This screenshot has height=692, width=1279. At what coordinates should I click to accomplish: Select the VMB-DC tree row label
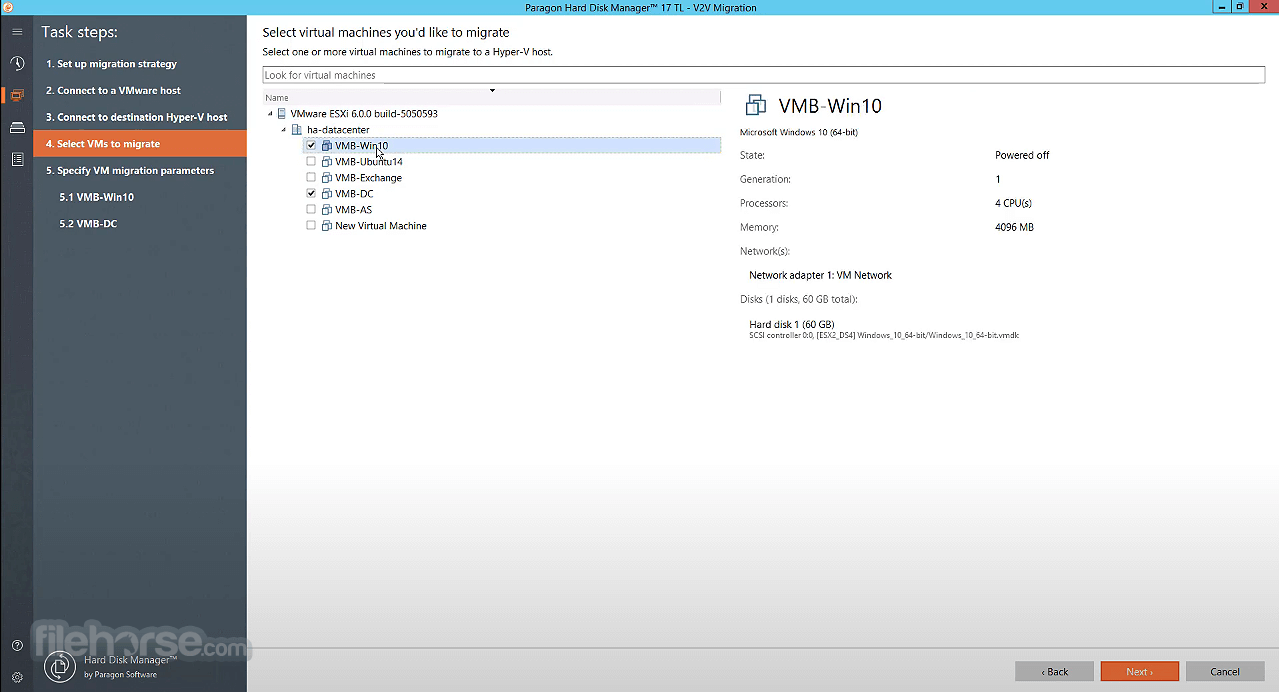click(355, 194)
